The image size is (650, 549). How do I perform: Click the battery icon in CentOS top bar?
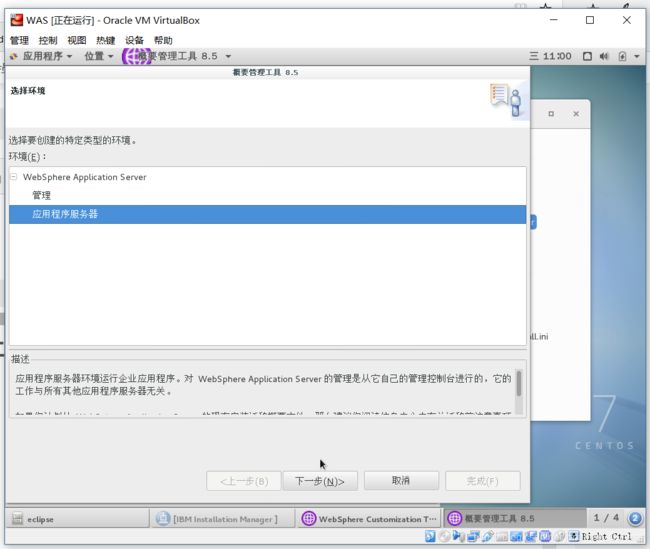click(622, 56)
